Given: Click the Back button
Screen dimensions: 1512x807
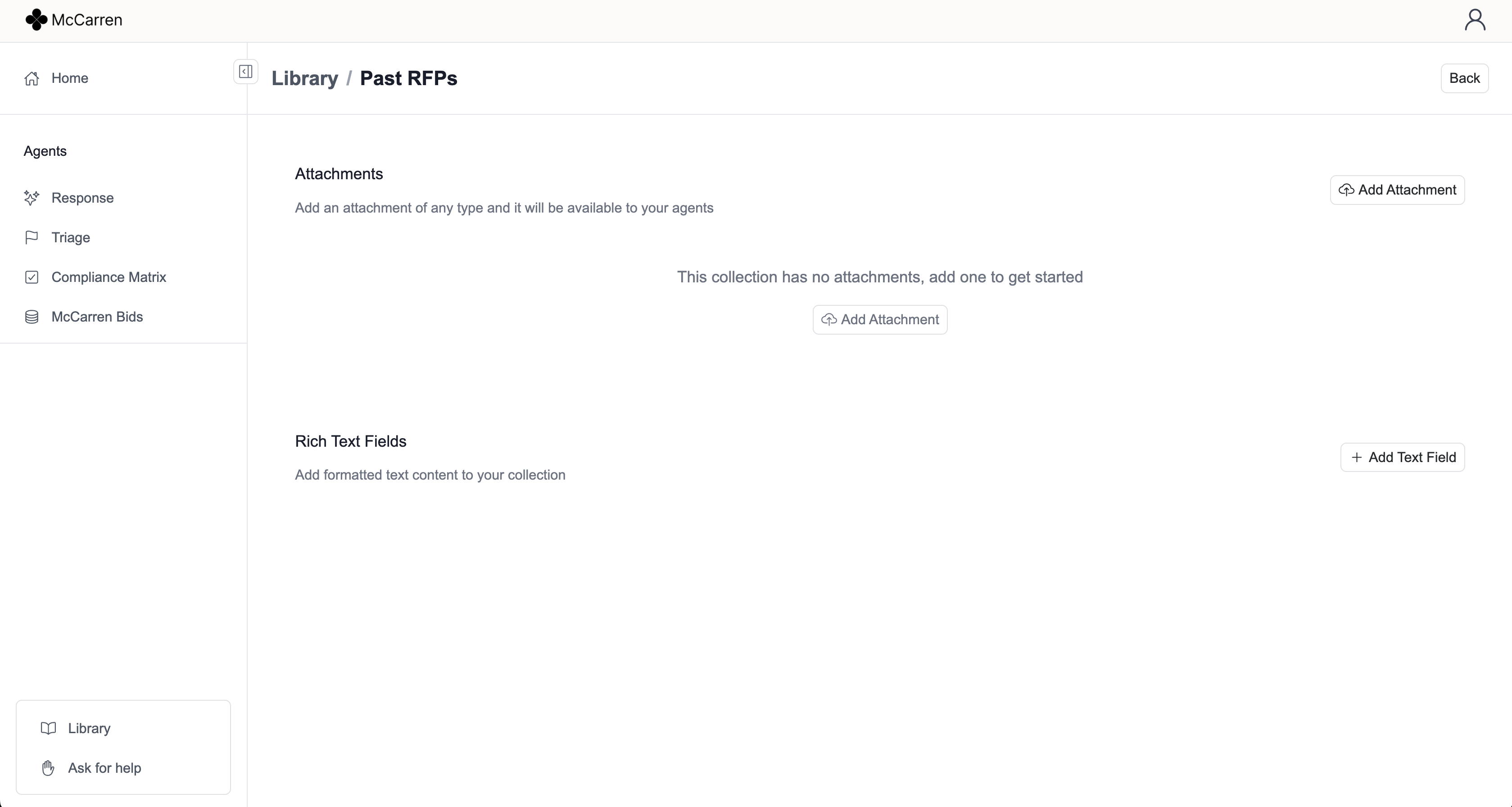Looking at the screenshot, I should (1464, 78).
